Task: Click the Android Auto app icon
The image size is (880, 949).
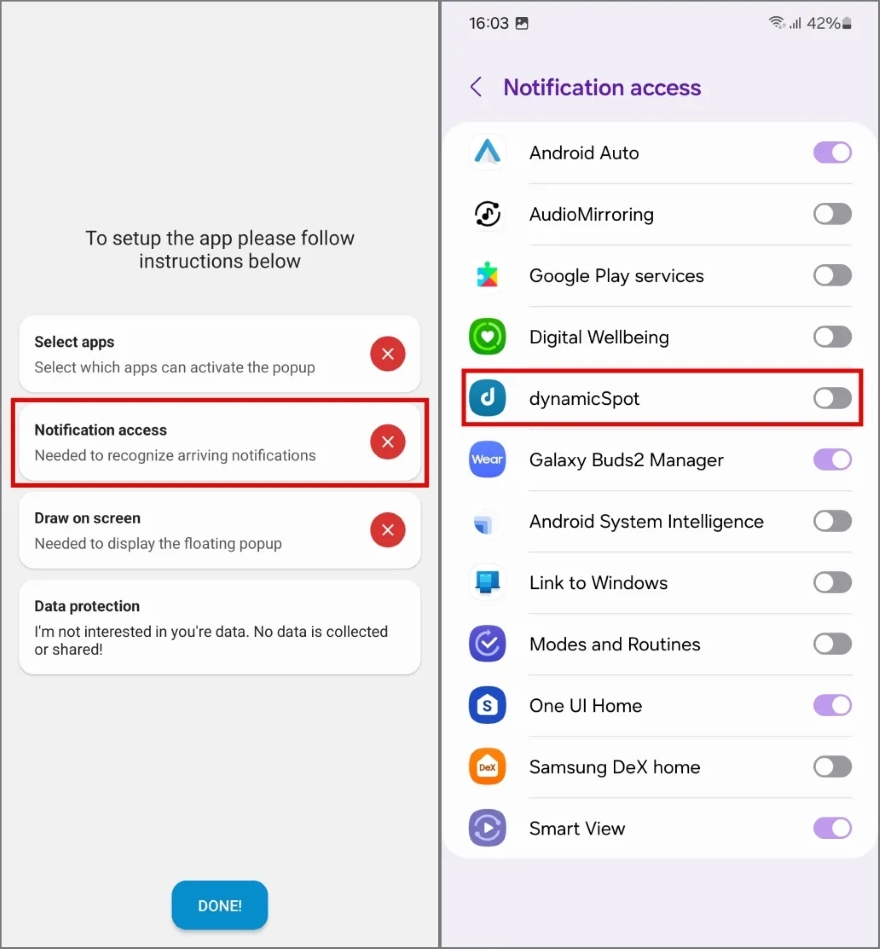Action: (487, 153)
